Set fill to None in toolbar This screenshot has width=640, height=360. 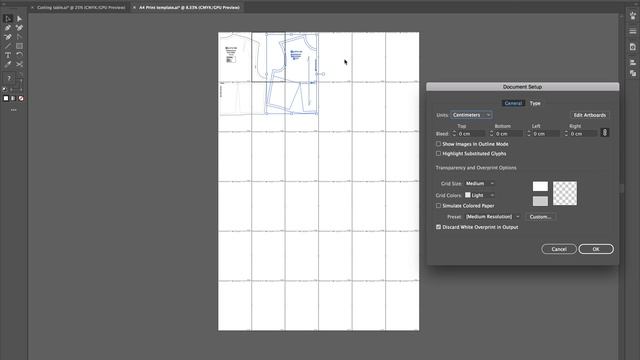point(21,98)
